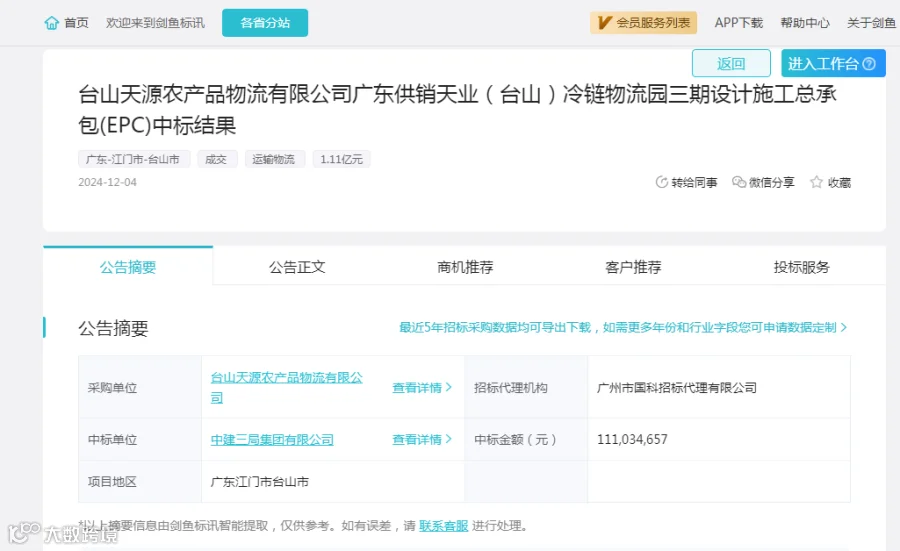
Task: Select the 111,034,657 amount value
Action: (633, 440)
